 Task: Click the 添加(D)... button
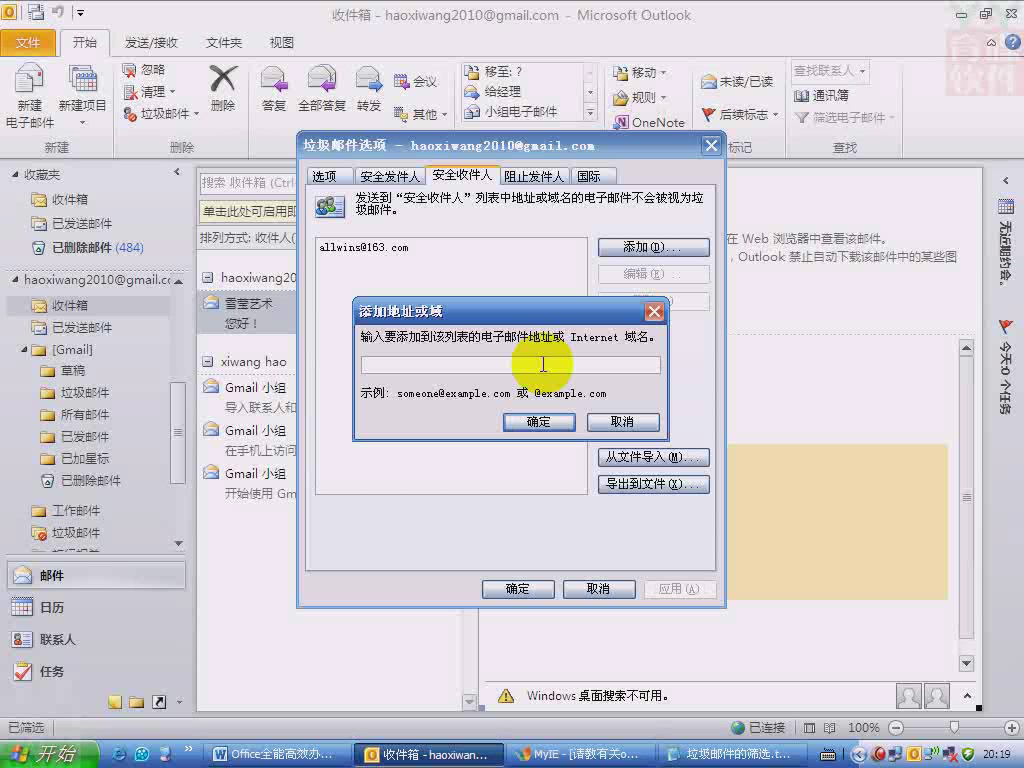pos(653,247)
